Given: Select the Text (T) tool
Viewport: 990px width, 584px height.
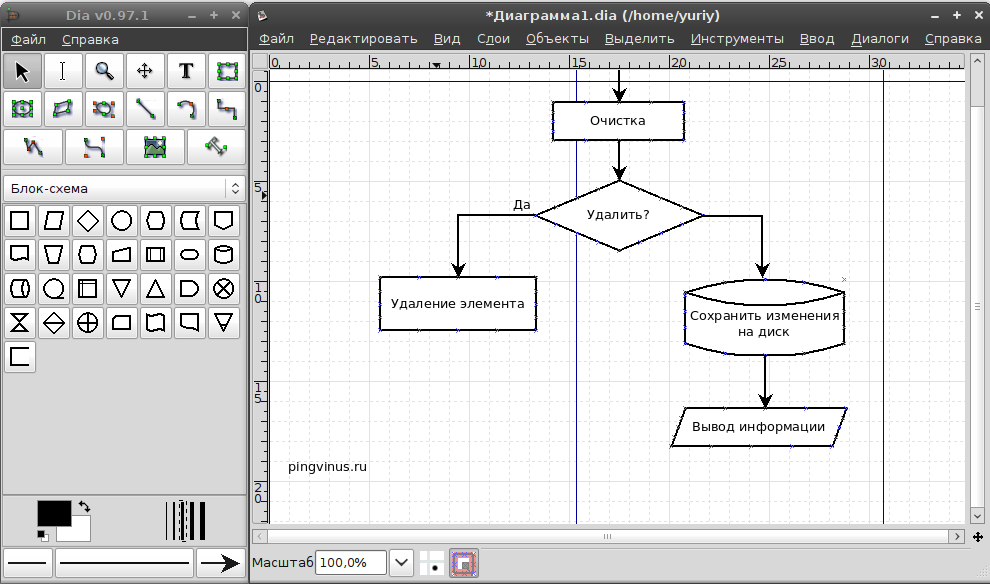Looking at the screenshot, I should (x=186, y=71).
